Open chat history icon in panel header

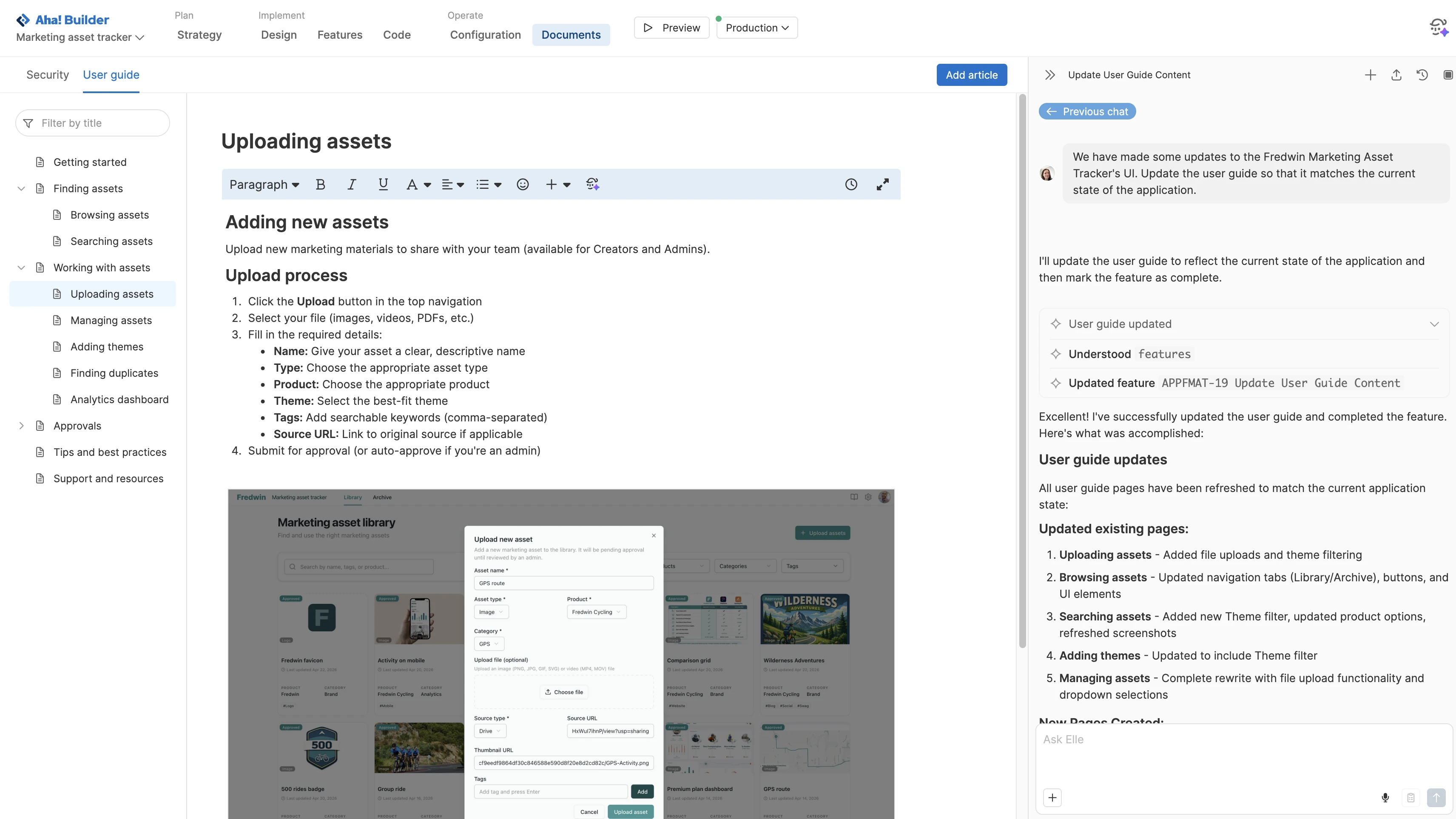[1422, 74]
